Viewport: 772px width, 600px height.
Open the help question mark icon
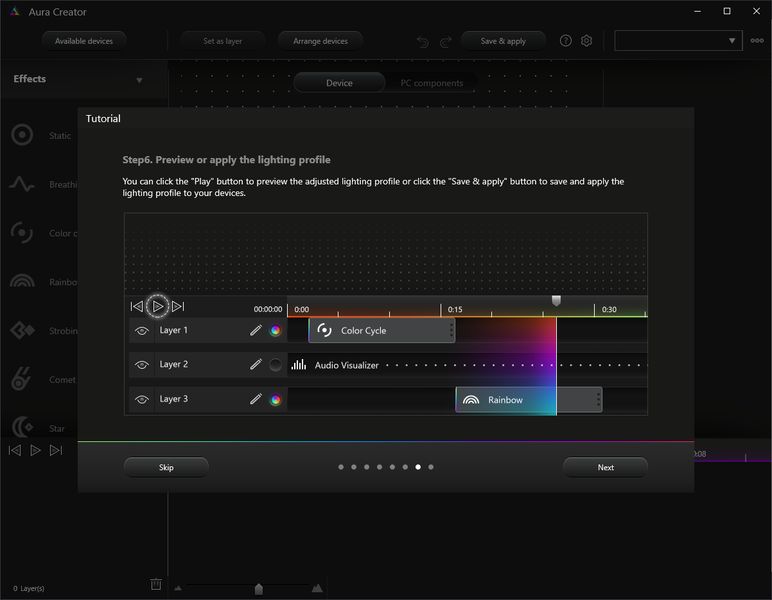(x=566, y=40)
